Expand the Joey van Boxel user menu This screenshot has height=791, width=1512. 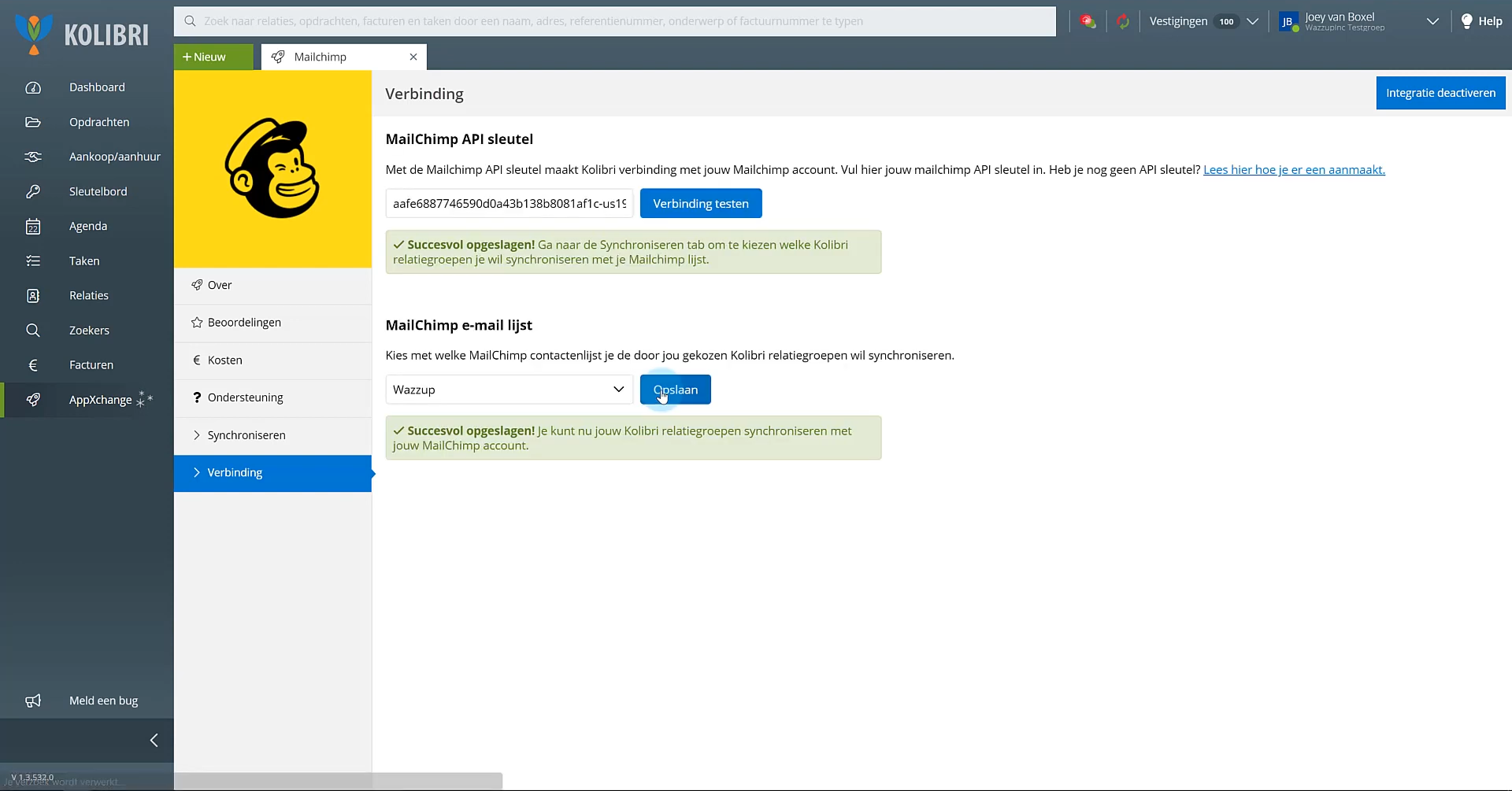click(1432, 21)
